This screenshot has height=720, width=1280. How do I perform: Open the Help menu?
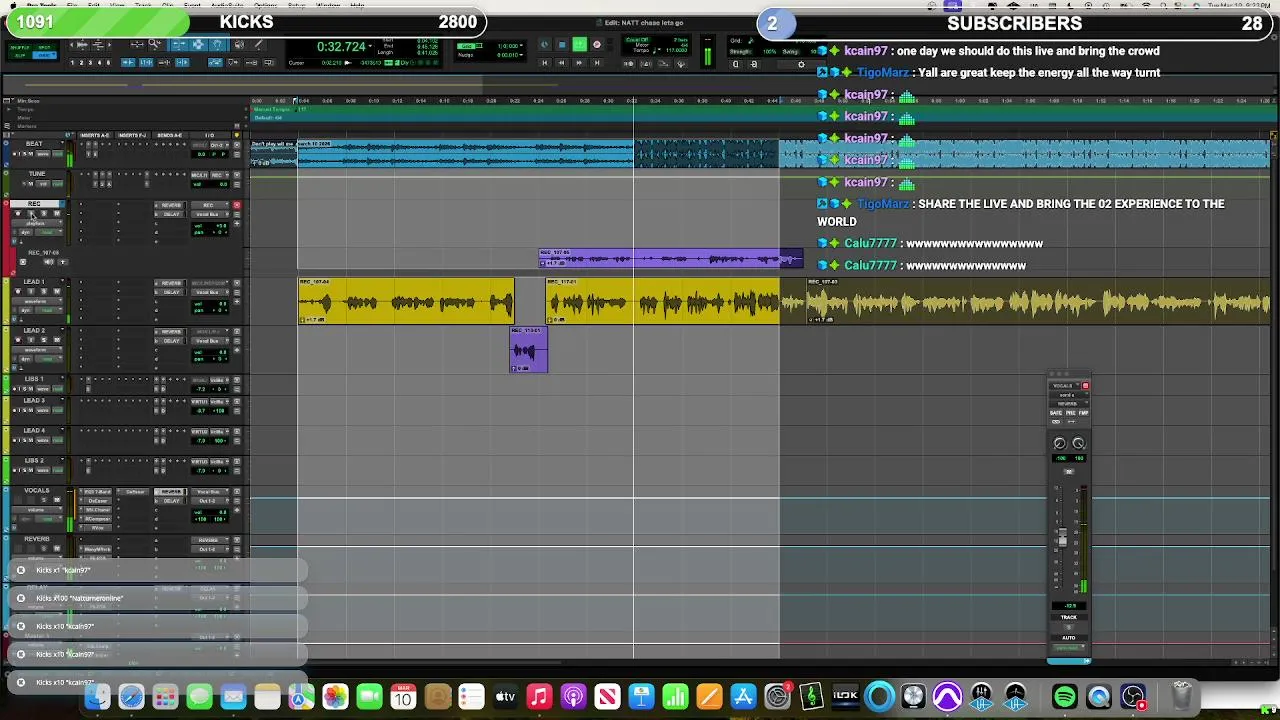357,5
